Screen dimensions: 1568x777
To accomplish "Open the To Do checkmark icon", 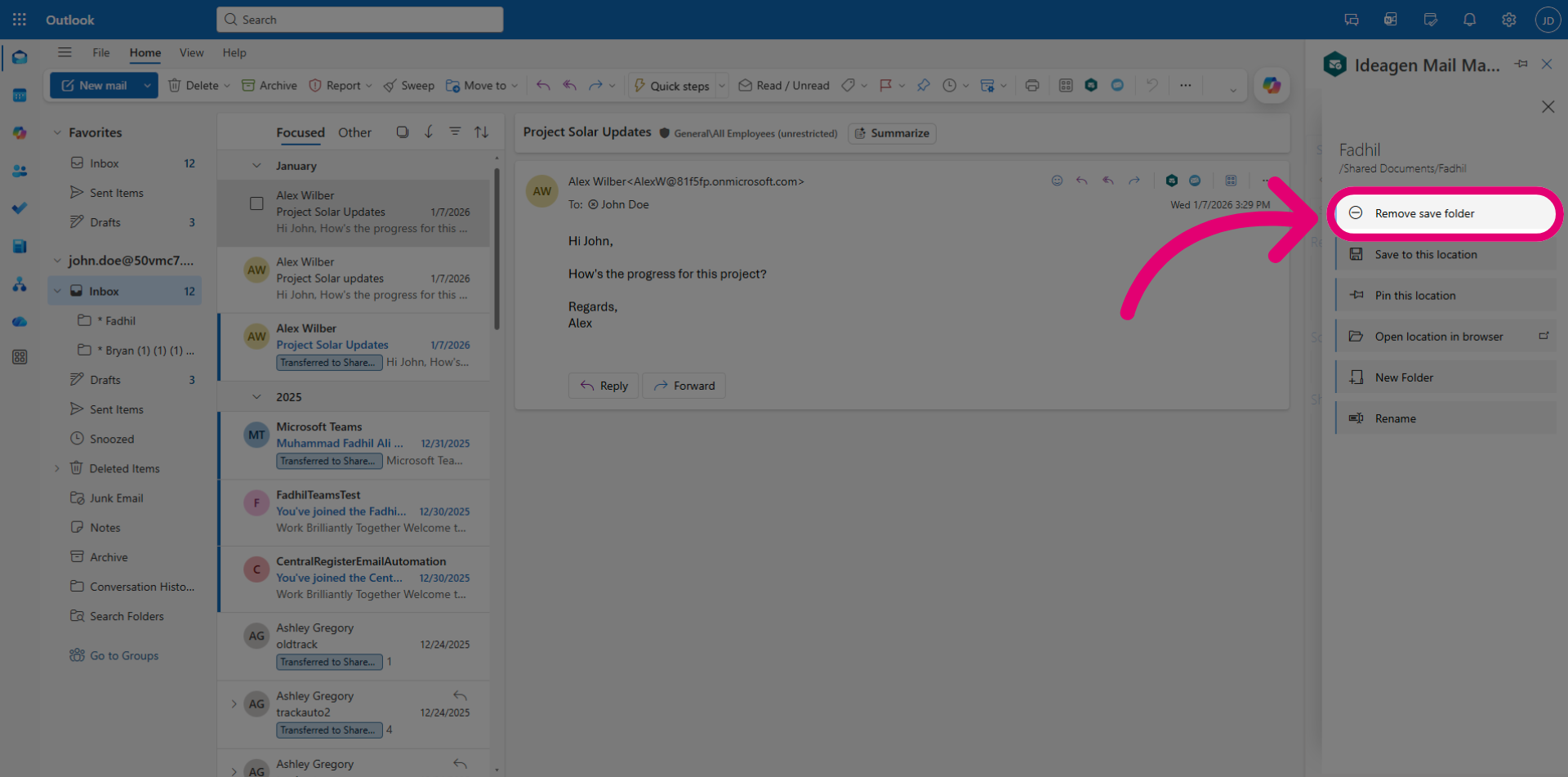I will (x=20, y=208).
